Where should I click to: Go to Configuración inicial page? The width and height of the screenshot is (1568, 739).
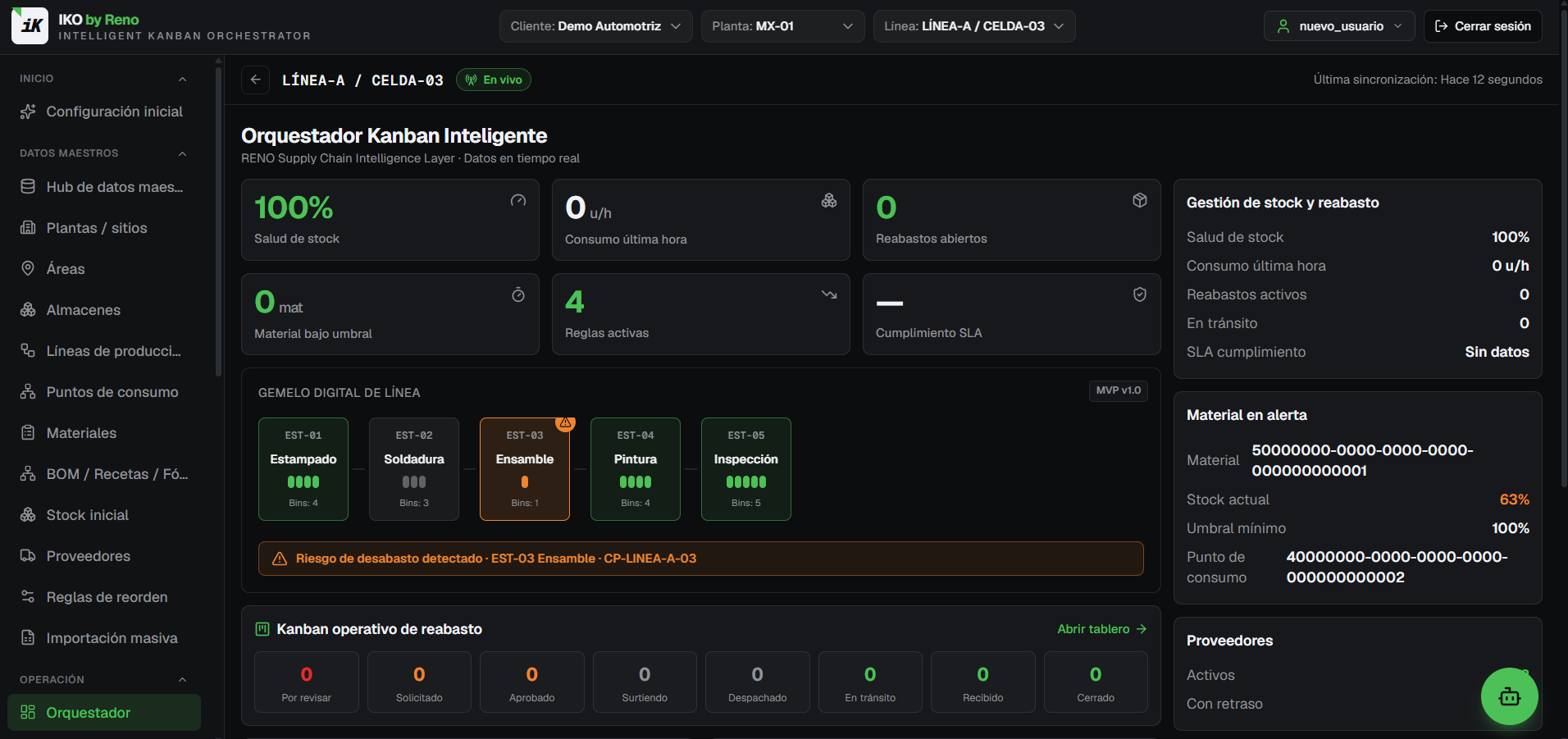(104, 112)
